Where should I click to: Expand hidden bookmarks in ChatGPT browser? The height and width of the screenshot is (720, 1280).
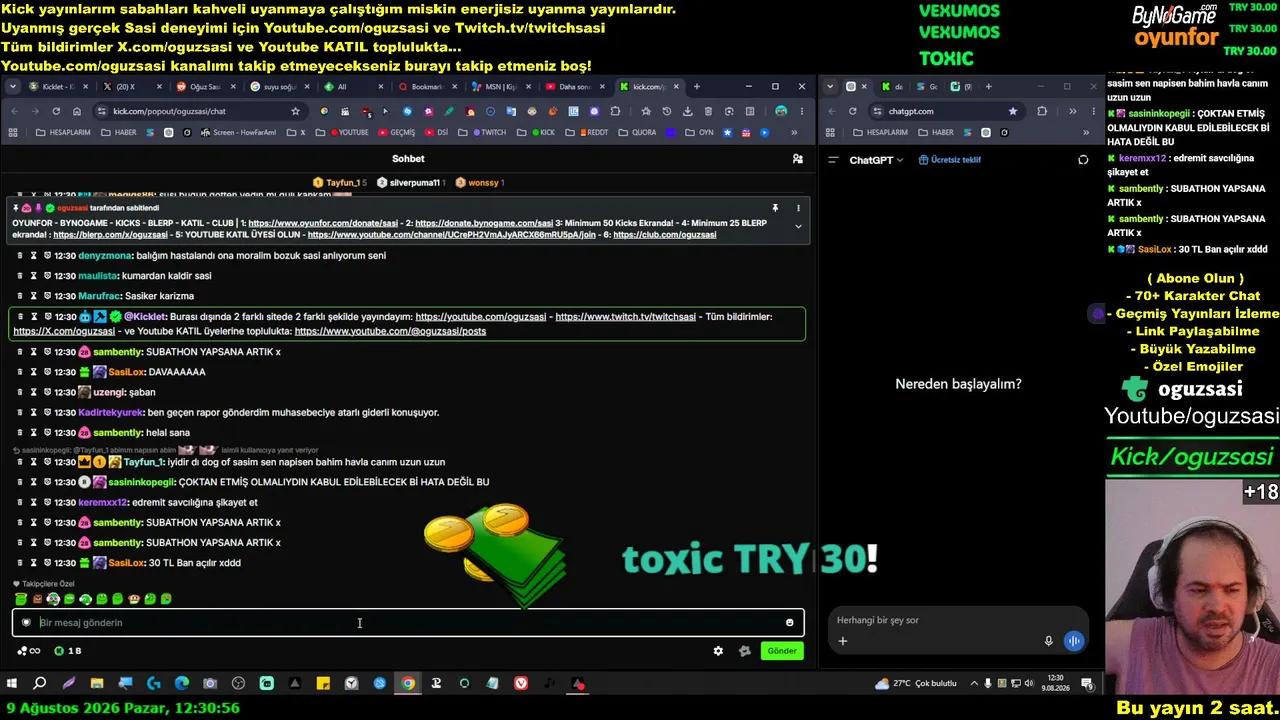[1086, 132]
